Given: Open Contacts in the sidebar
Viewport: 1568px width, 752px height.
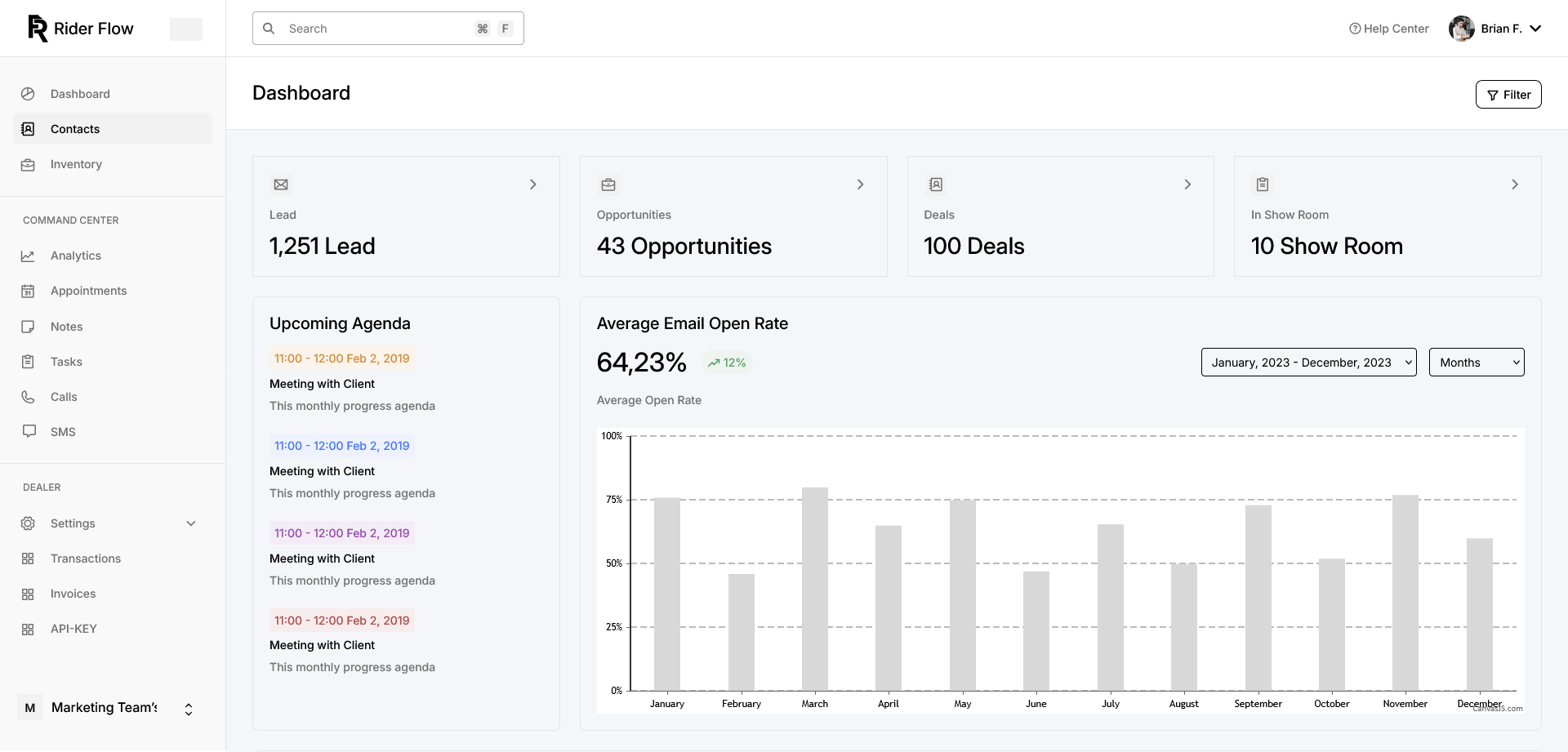Looking at the screenshot, I should click(75, 129).
